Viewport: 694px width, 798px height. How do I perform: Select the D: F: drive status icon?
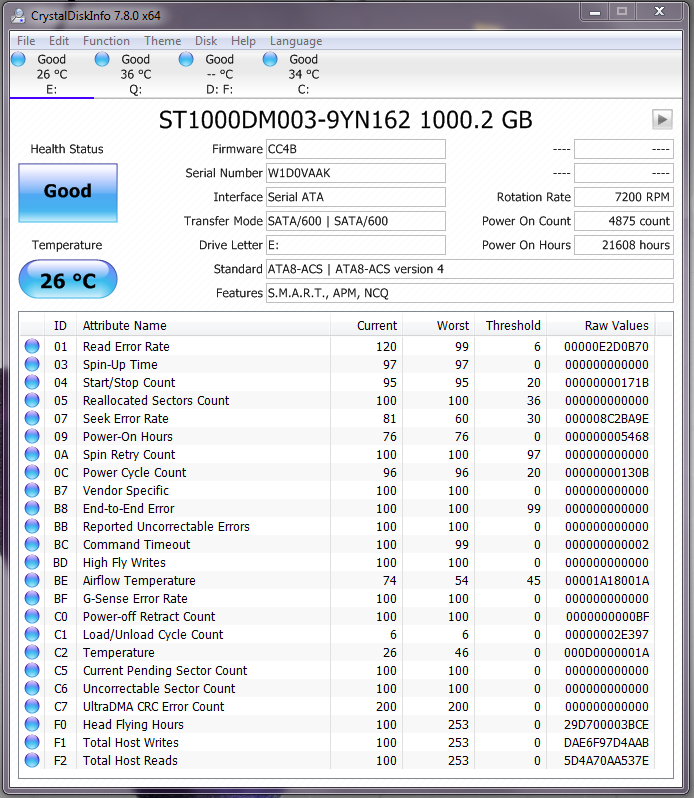tap(186, 59)
